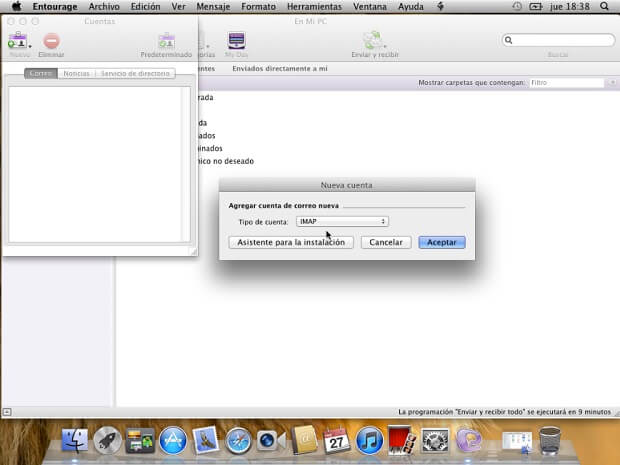Click the Predeterminado icon in Cuentas window

tap(166, 41)
